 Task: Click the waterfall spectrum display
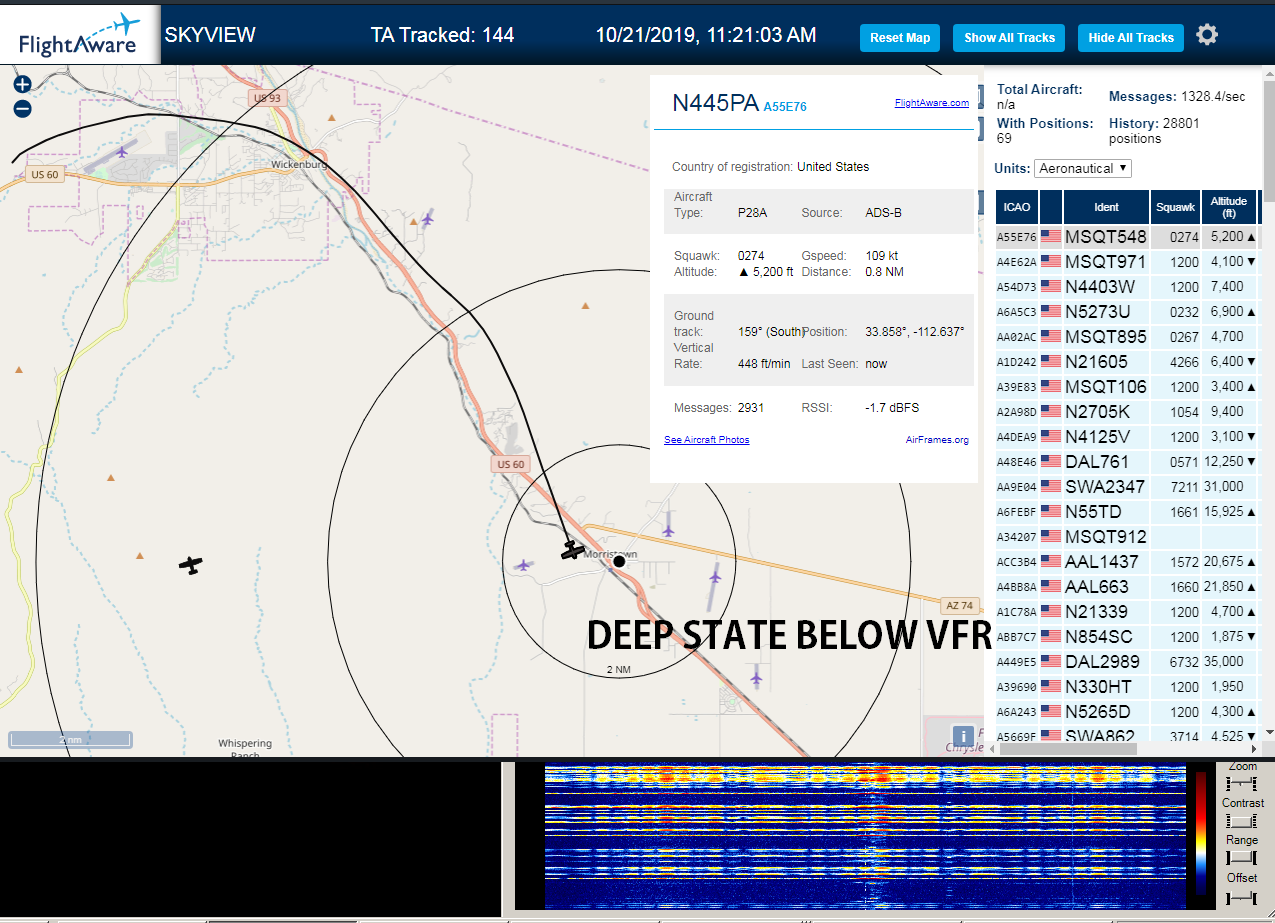pyautogui.click(x=865, y=838)
